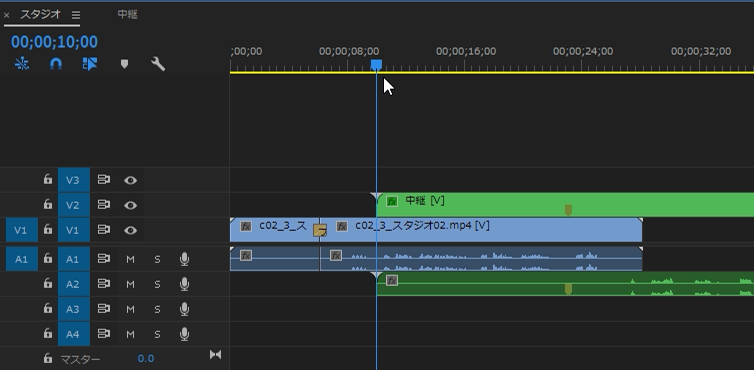Toggle lock on track V1
The image size is (754, 370).
[x=48, y=230]
